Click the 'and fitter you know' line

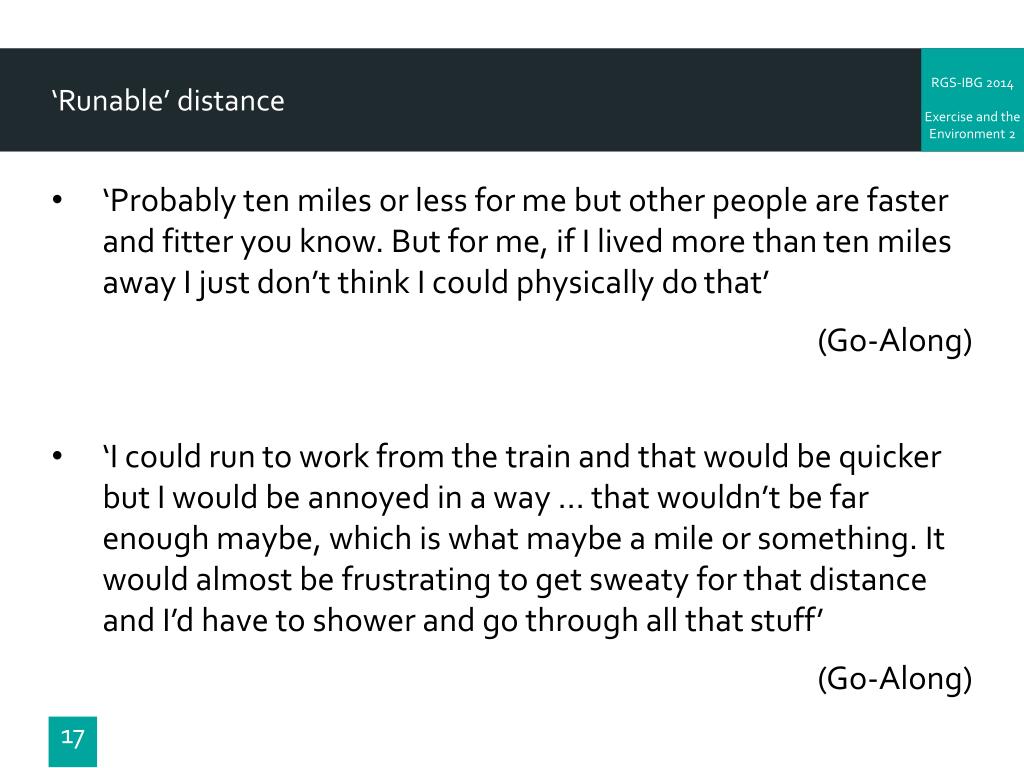coord(527,242)
